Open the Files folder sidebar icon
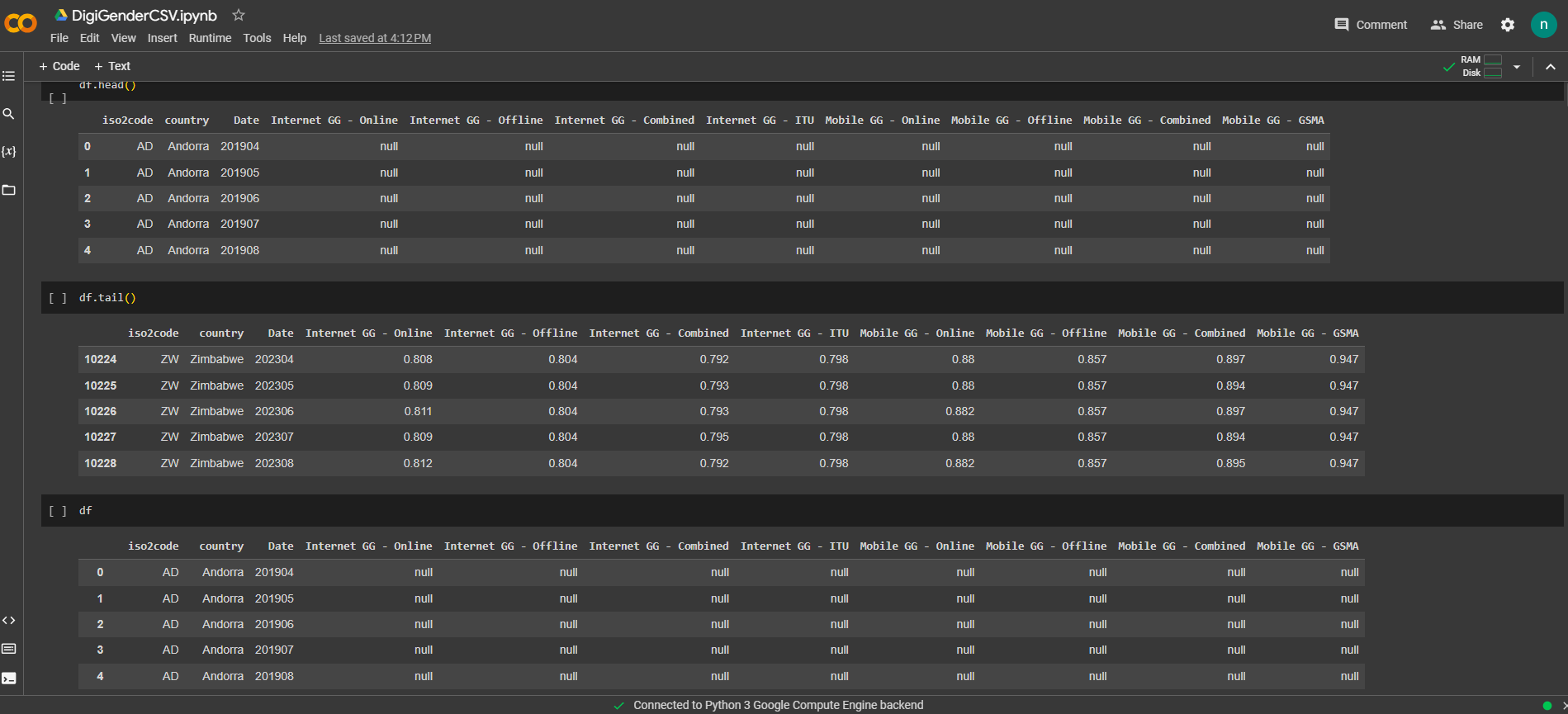 point(9,190)
